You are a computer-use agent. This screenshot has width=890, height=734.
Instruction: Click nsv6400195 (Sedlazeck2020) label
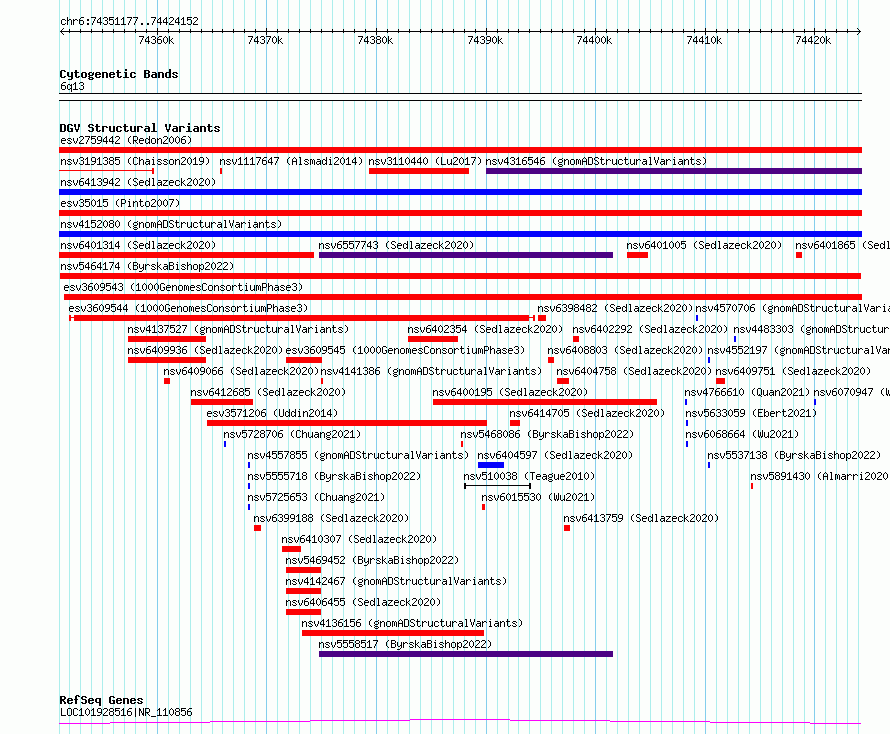tap(510, 392)
